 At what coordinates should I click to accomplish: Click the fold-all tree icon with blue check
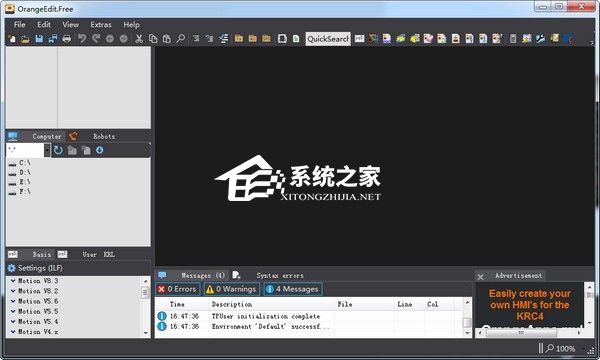[x=224, y=39]
